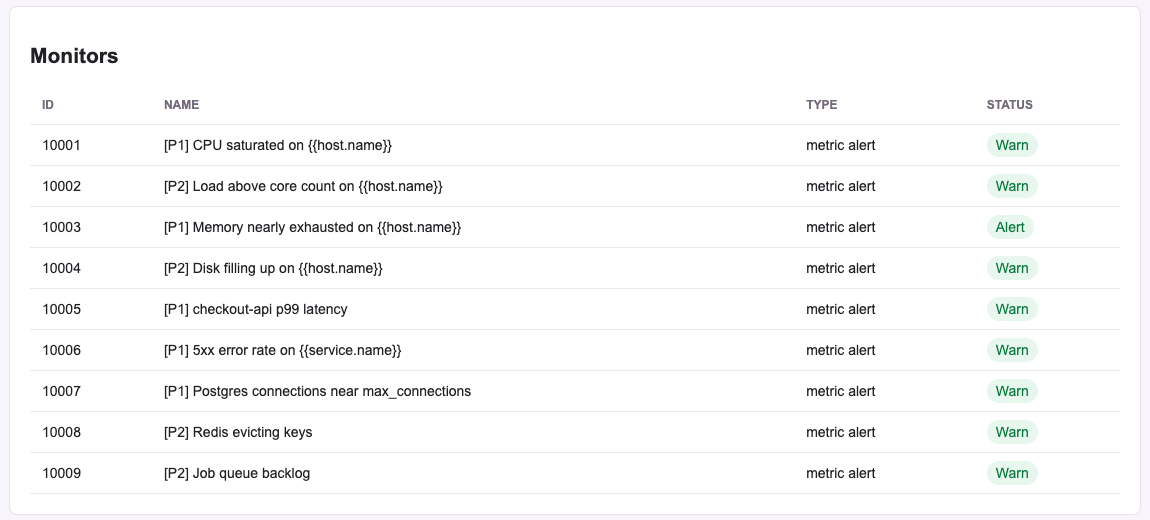This screenshot has width=1150, height=520.
Task: Click 'metric alert' type in row 10008
Action: pyautogui.click(x=840, y=433)
